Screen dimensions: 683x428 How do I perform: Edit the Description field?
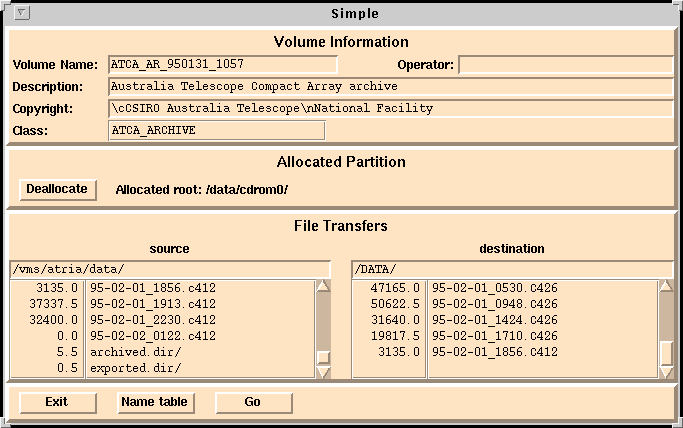[x=390, y=87]
